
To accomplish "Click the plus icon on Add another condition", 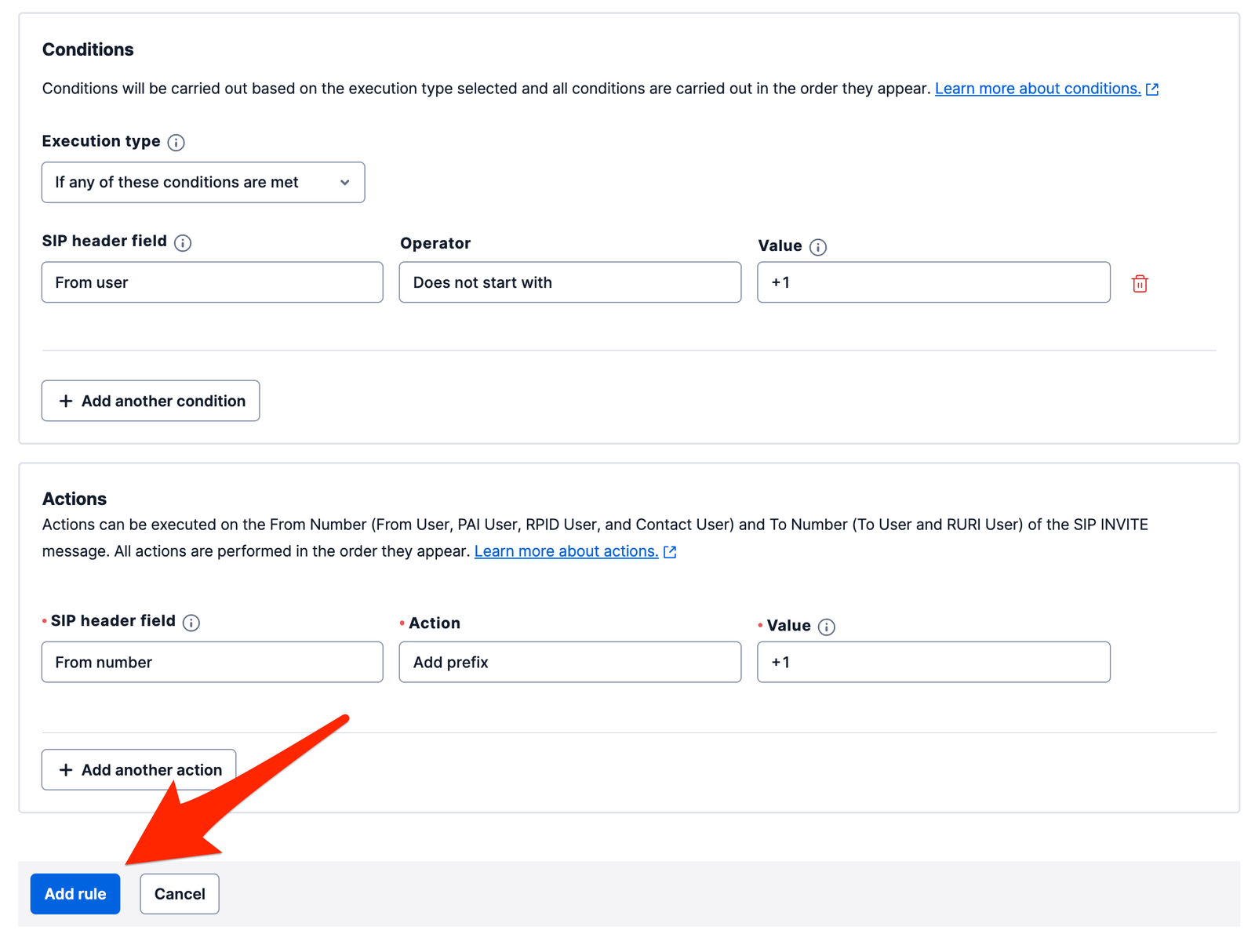I will click(x=66, y=401).
